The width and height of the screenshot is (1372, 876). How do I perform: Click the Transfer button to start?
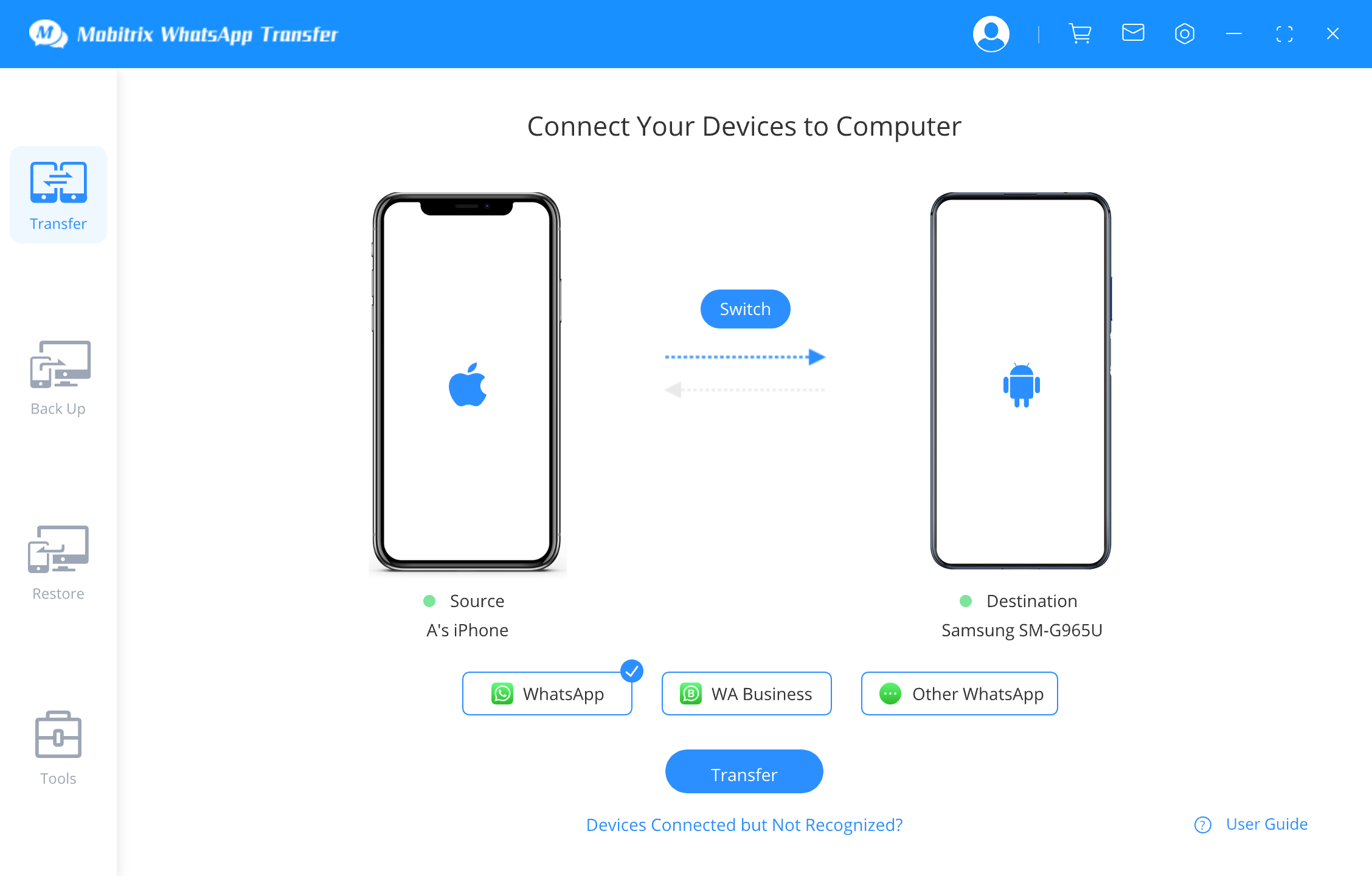(x=745, y=774)
